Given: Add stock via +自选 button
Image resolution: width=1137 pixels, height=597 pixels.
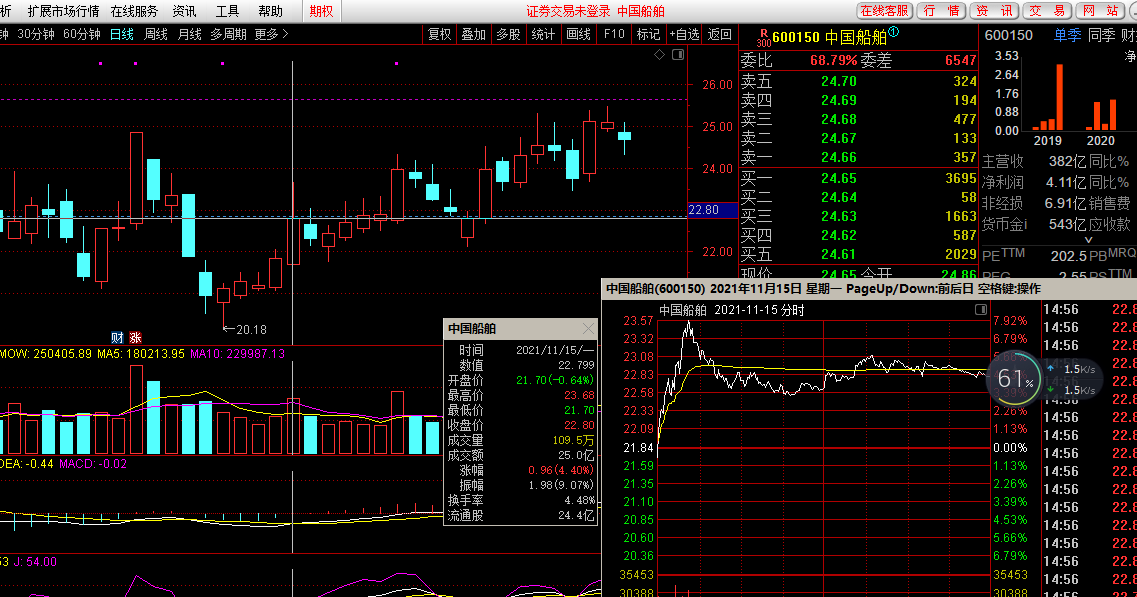Looking at the screenshot, I should coord(685,34).
